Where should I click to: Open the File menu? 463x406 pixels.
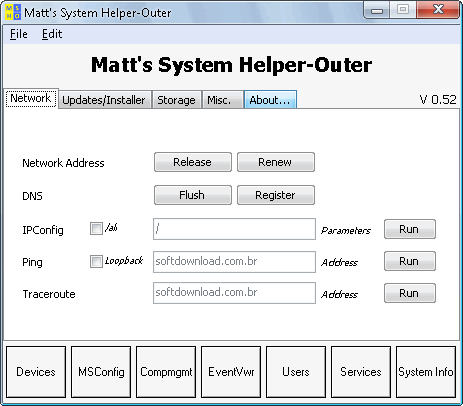point(19,34)
